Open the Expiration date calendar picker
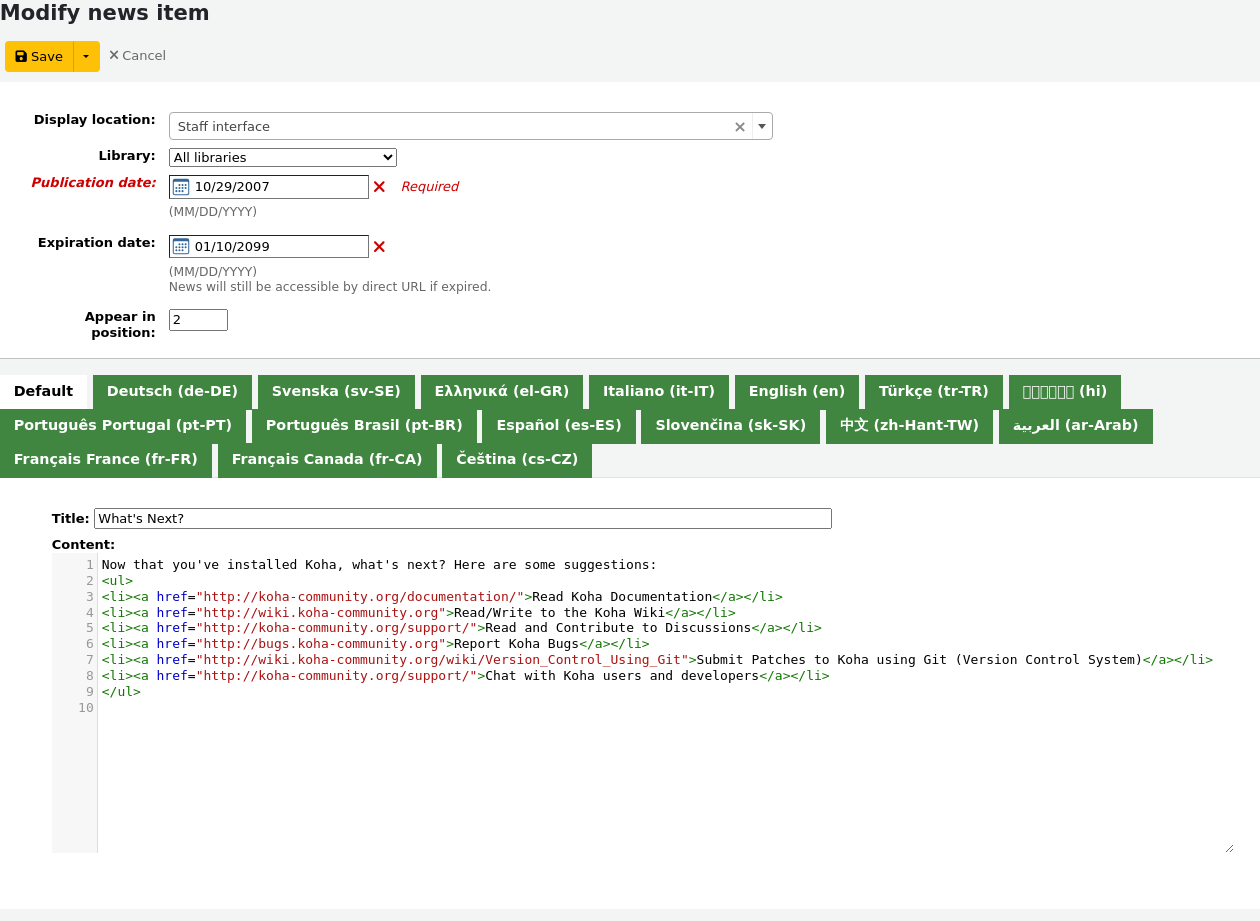The width and height of the screenshot is (1260, 921). click(182, 246)
